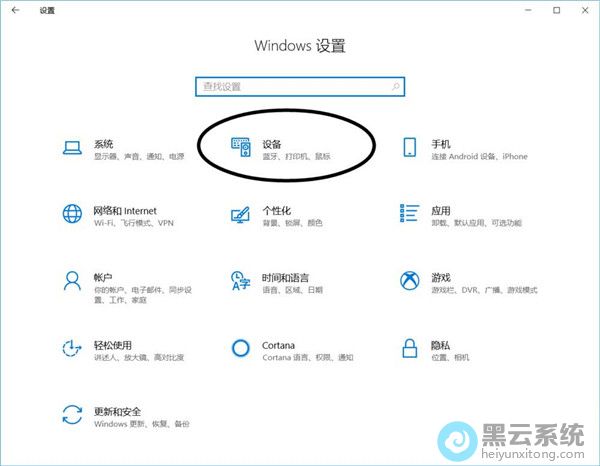
Task: Open the 应用 apps list icon
Action: coord(409,213)
